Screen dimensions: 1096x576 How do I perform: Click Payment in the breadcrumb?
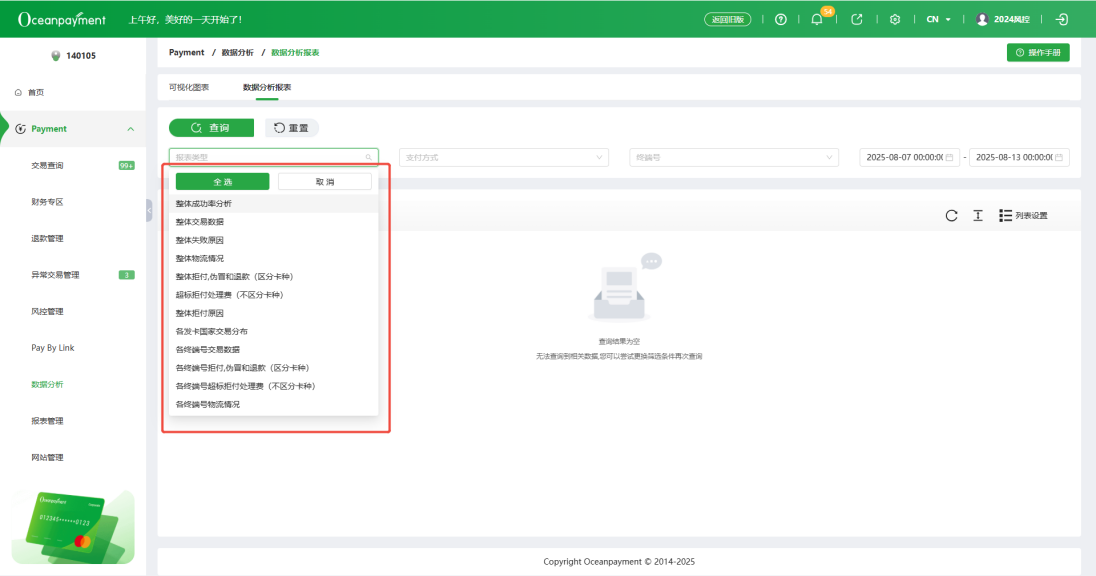[x=187, y=52]
